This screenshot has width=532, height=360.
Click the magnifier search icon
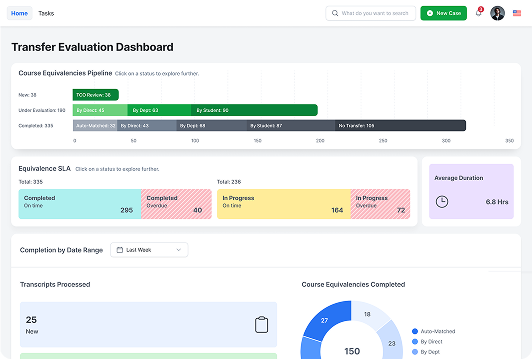(335, 13)
